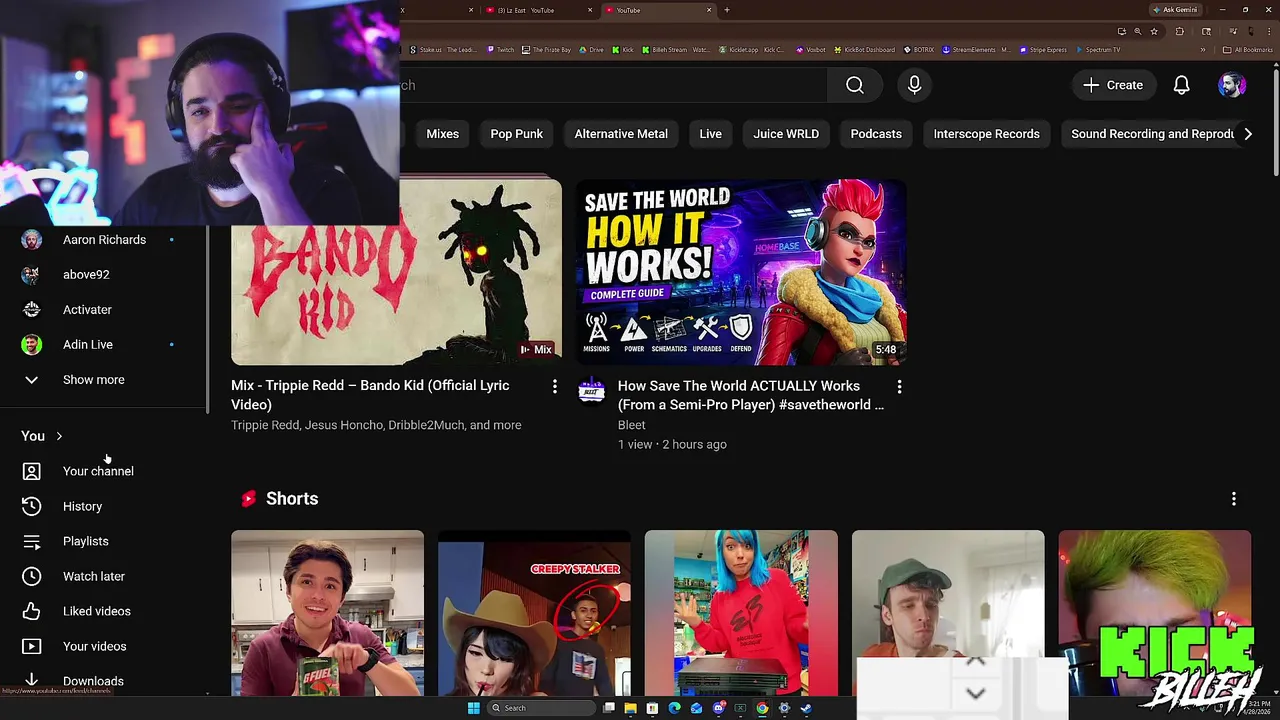Open the BOTRIX bookmark
This screenshot has height=720, width=1280.
919,50
